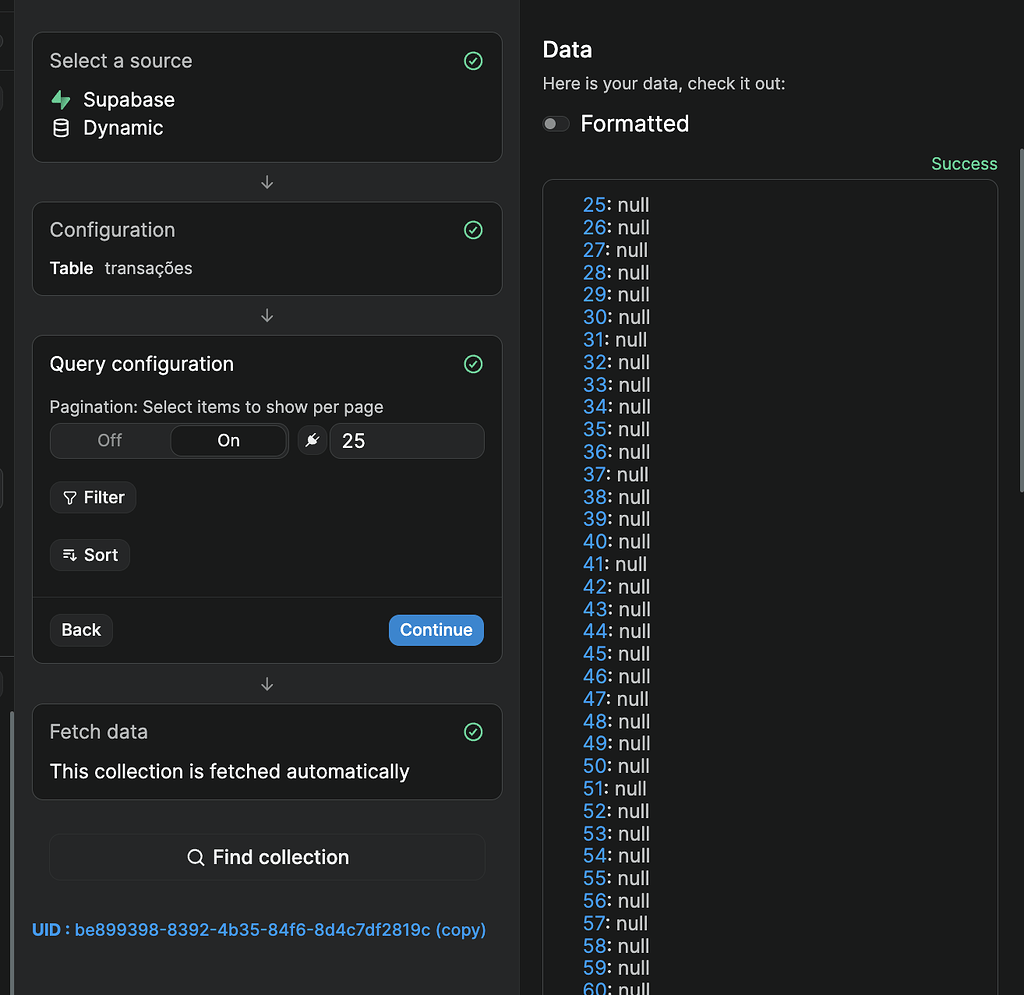Viewport: 1024px width, 995px height.
Task: Turn pagination Off
Action: click(108, 440)
